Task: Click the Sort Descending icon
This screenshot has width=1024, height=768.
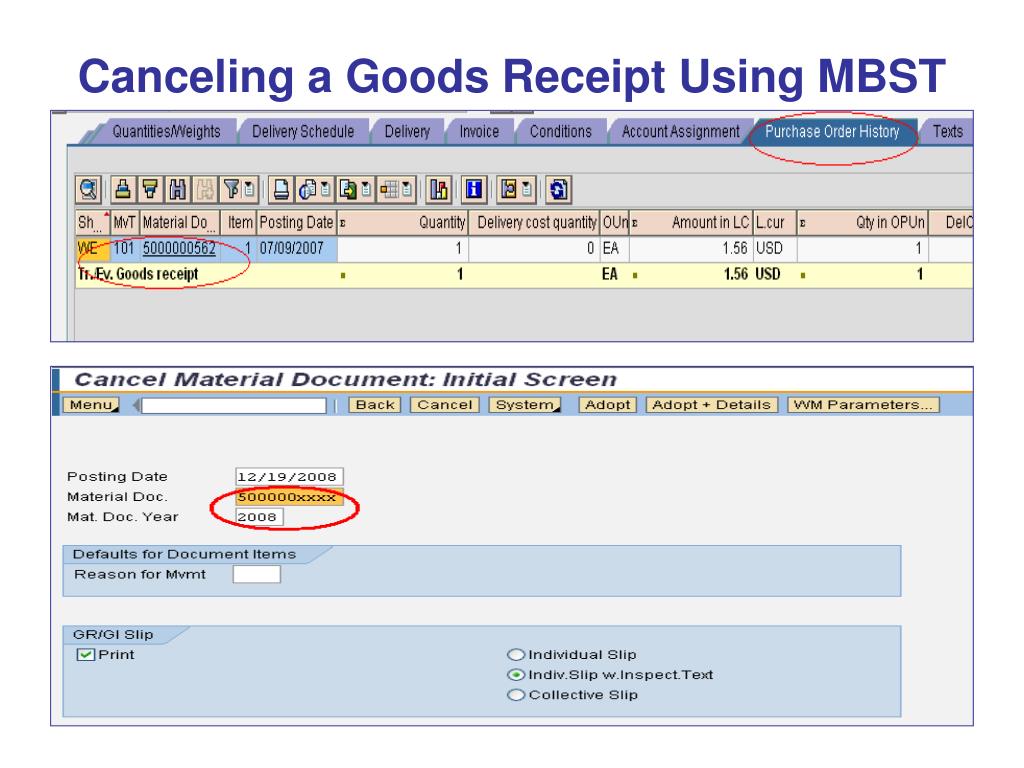Action: point(150,189)
